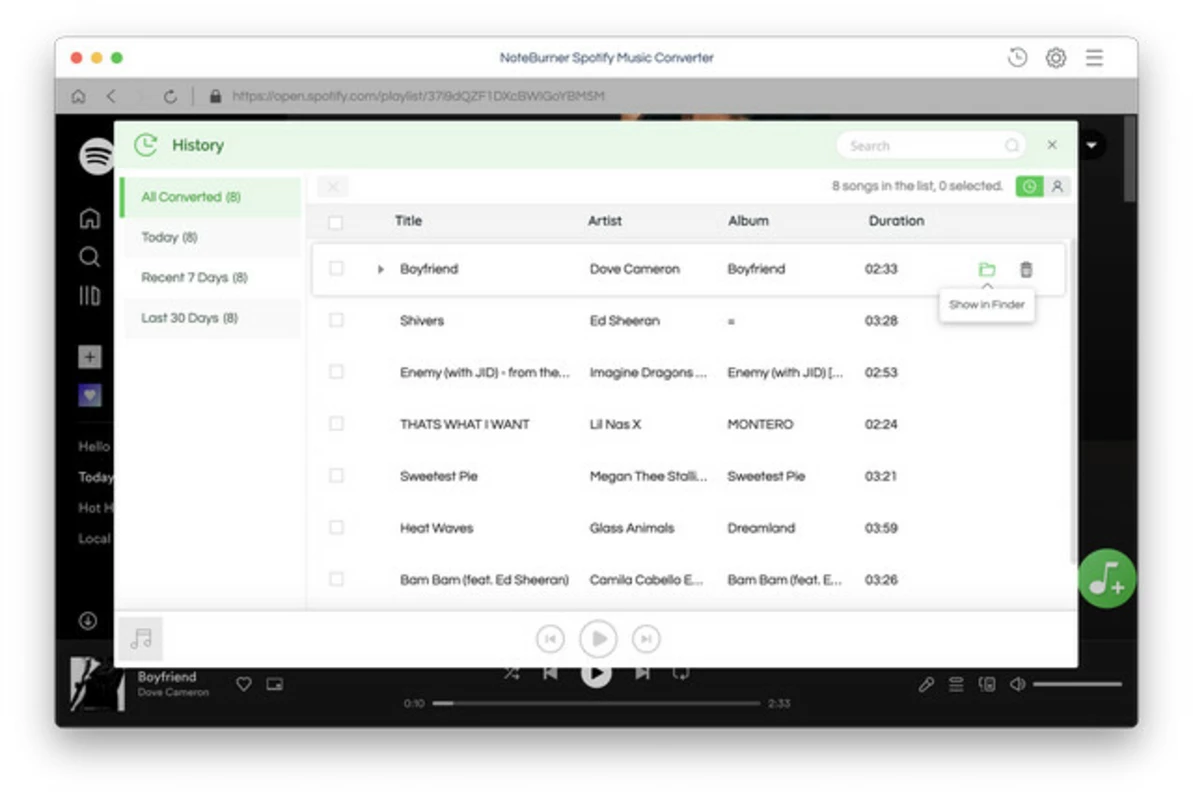This screenshot has height=800, width=1193.
Task: Open Your Library in Spotify sidebar
Action: [x=89, y=295]
